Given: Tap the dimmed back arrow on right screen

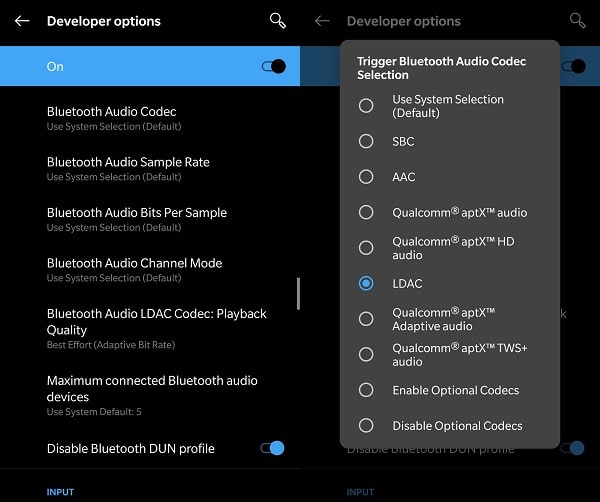Looking at the screenshot, I should coord(322,21).
